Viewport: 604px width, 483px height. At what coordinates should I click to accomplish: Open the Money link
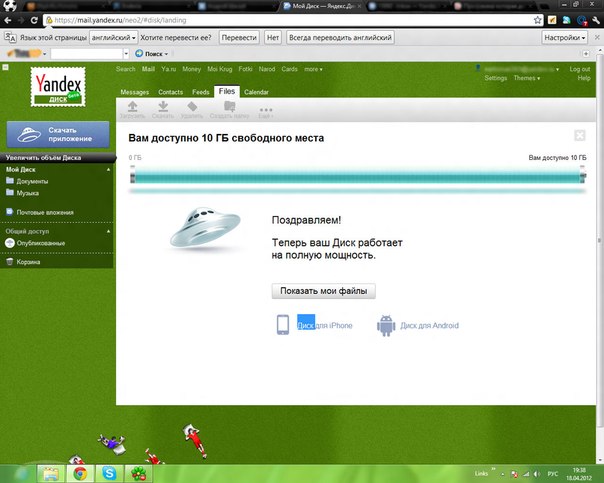(191, 69)
